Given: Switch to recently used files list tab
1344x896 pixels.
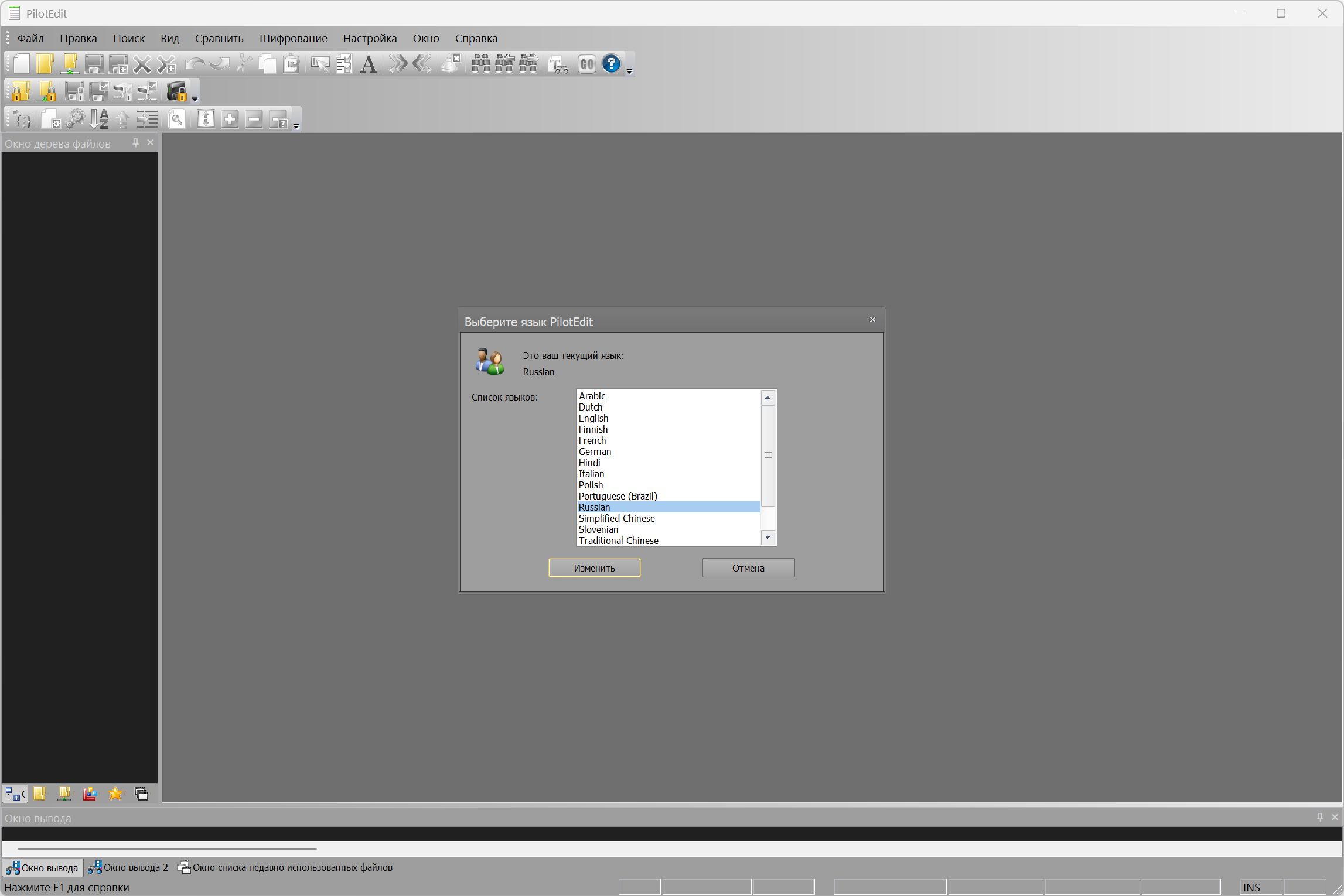Looking at the screenshot, I should pos(285,868).
